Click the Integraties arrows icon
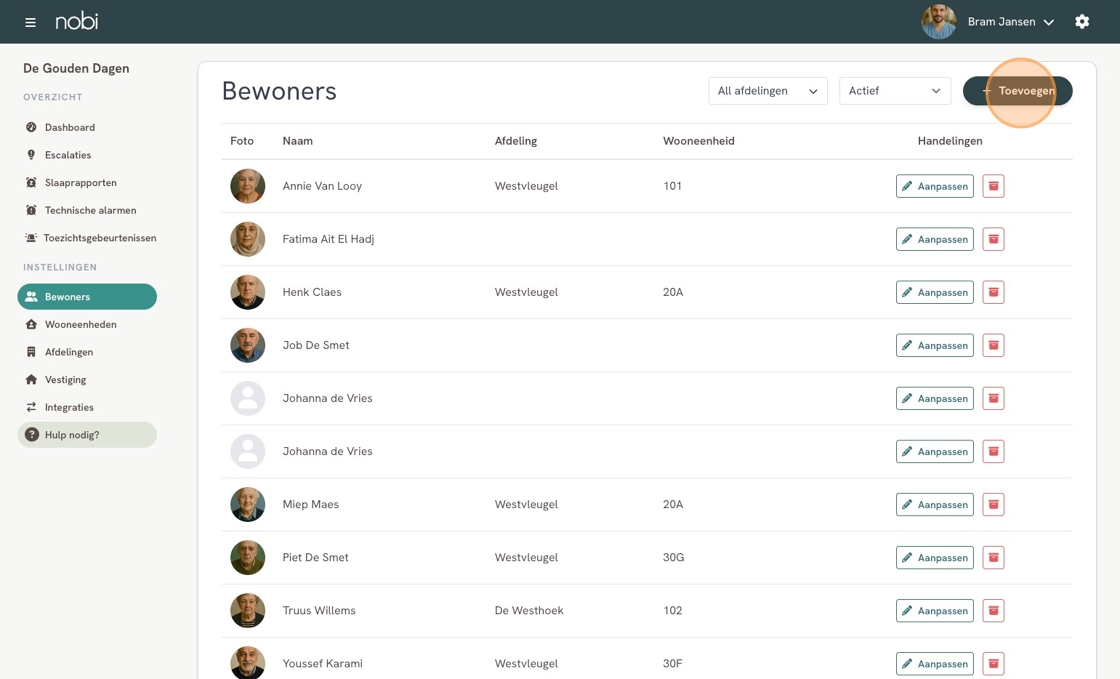Image resolution: width=1120 pixels, height=679 pixels. pyautogui.click(x=31, y=407)
